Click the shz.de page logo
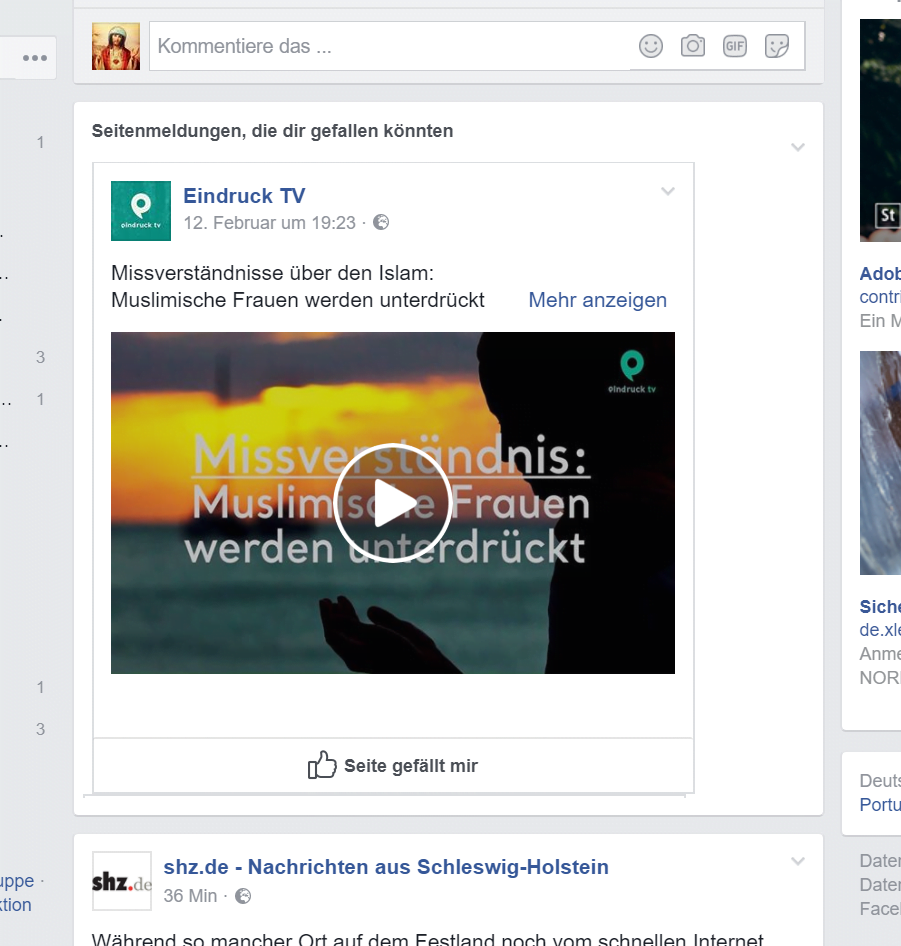The width and height of the screenshot is (901, 946). pyautogui.click(x=122, y=881)
